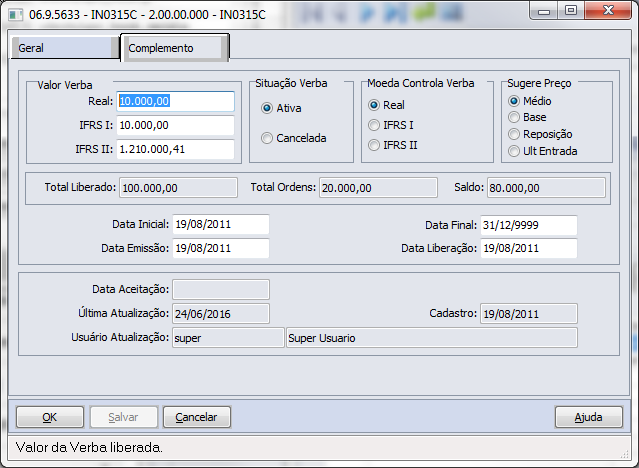Viewport: 639px width, 468px height.
Task: Maximize the IN0315C window
Action: point(571,11)
